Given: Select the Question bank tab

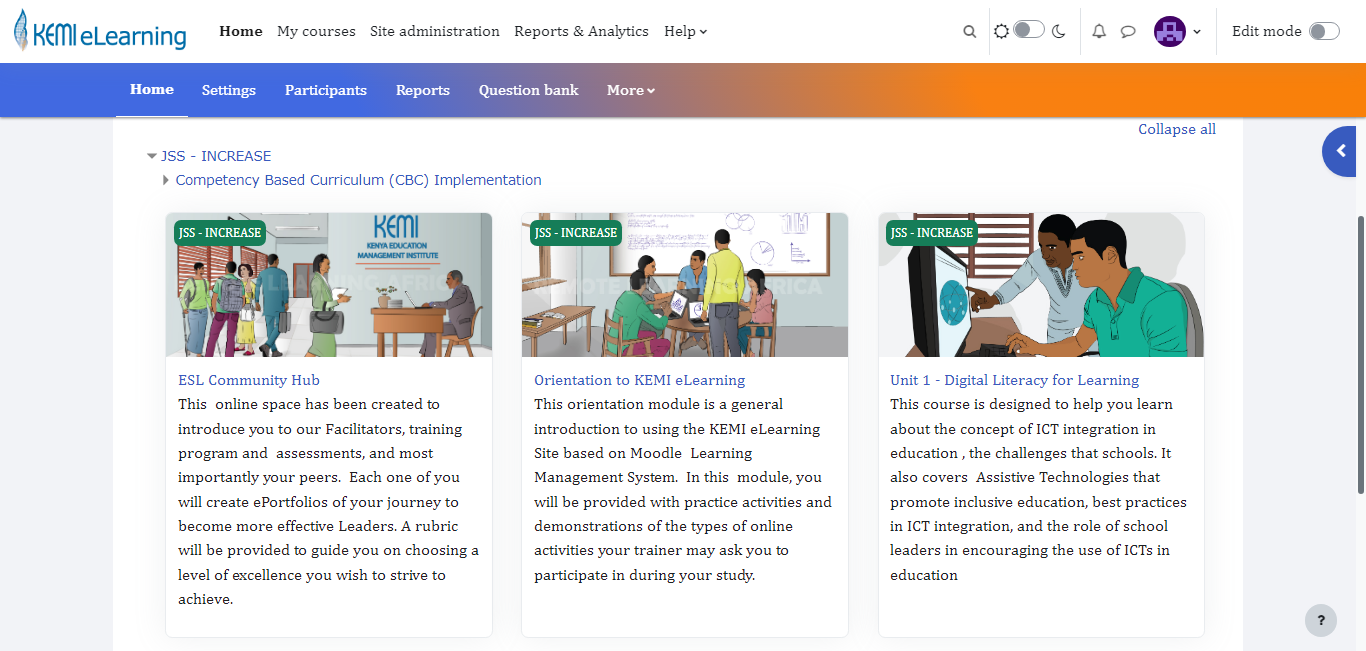Looking at the screenshot, I should (529, 90).
